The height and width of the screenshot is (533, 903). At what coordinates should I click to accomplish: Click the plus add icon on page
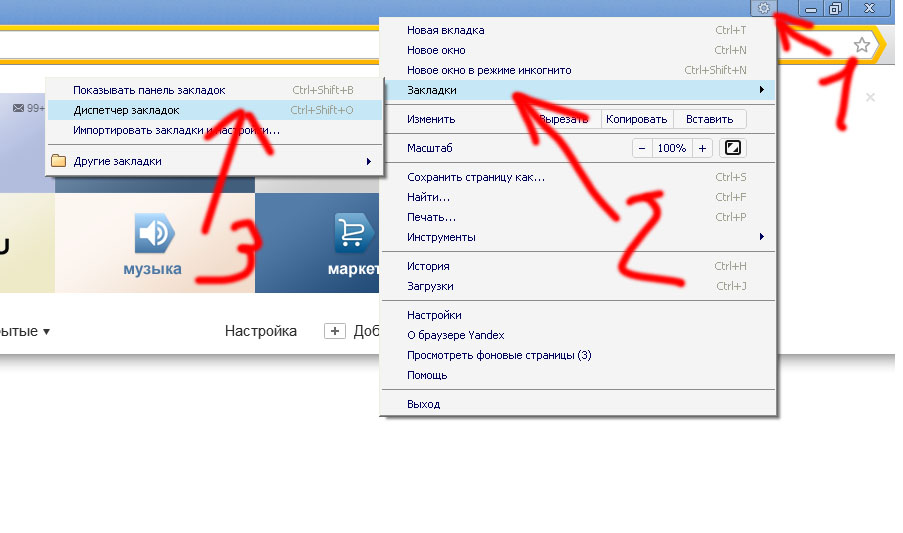pyautogui.click(x=335, y=331)
